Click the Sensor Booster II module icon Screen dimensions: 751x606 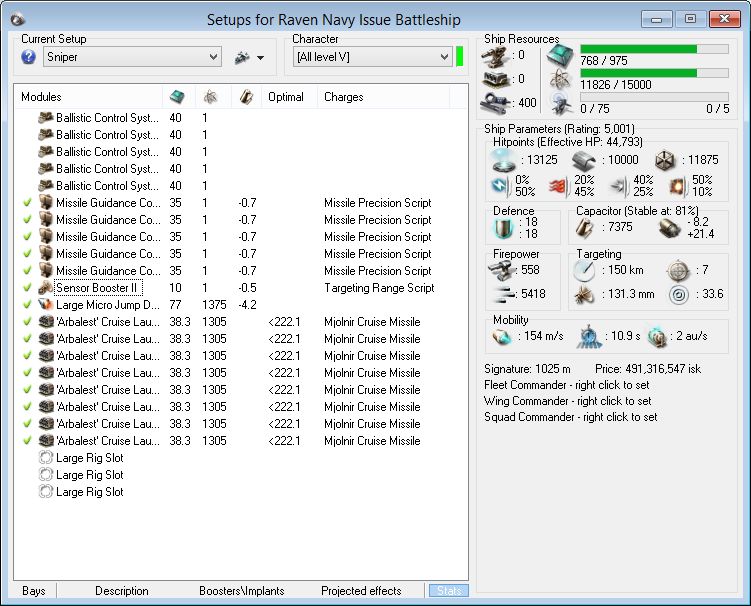click(45, 288)
